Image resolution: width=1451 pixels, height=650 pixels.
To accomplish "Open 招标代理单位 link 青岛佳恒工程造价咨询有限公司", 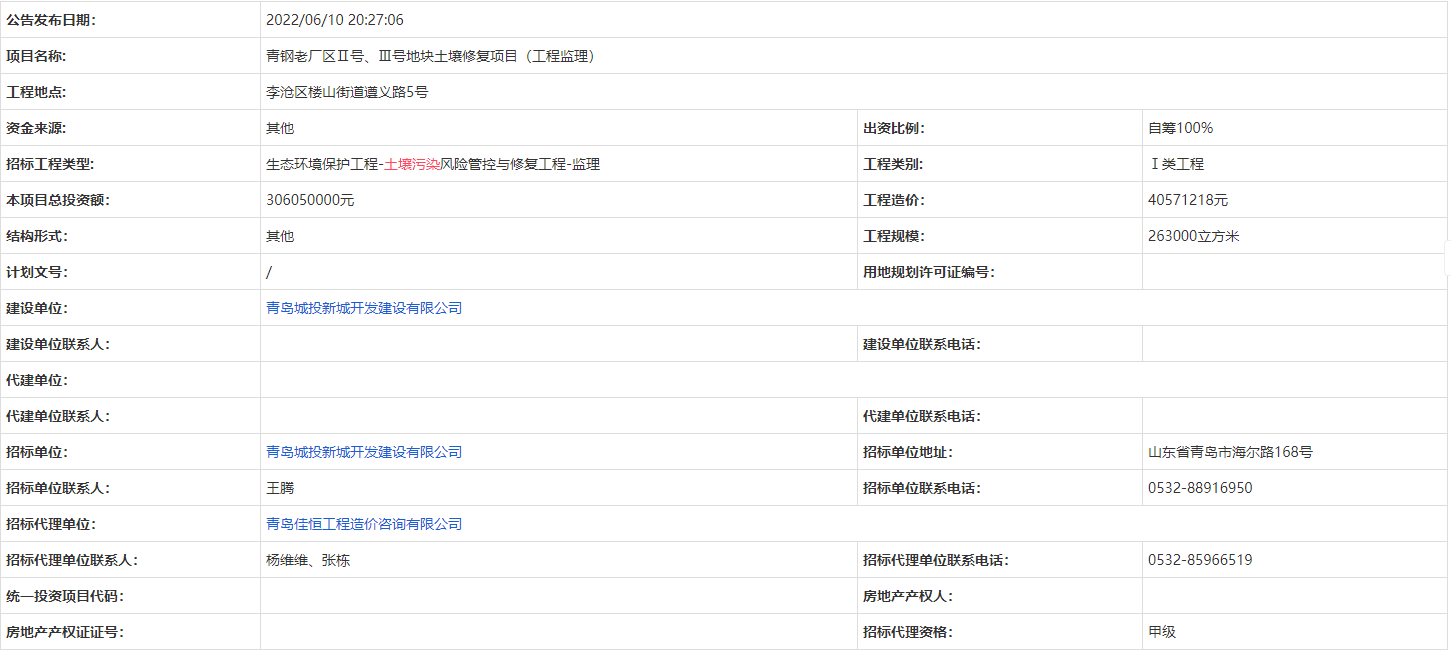I will (364, 524).
